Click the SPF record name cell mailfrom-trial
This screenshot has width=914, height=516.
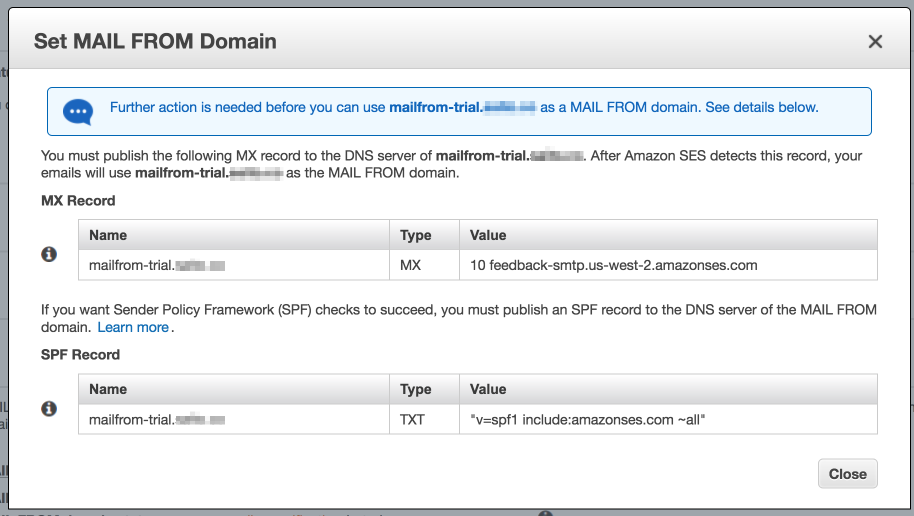234,420
